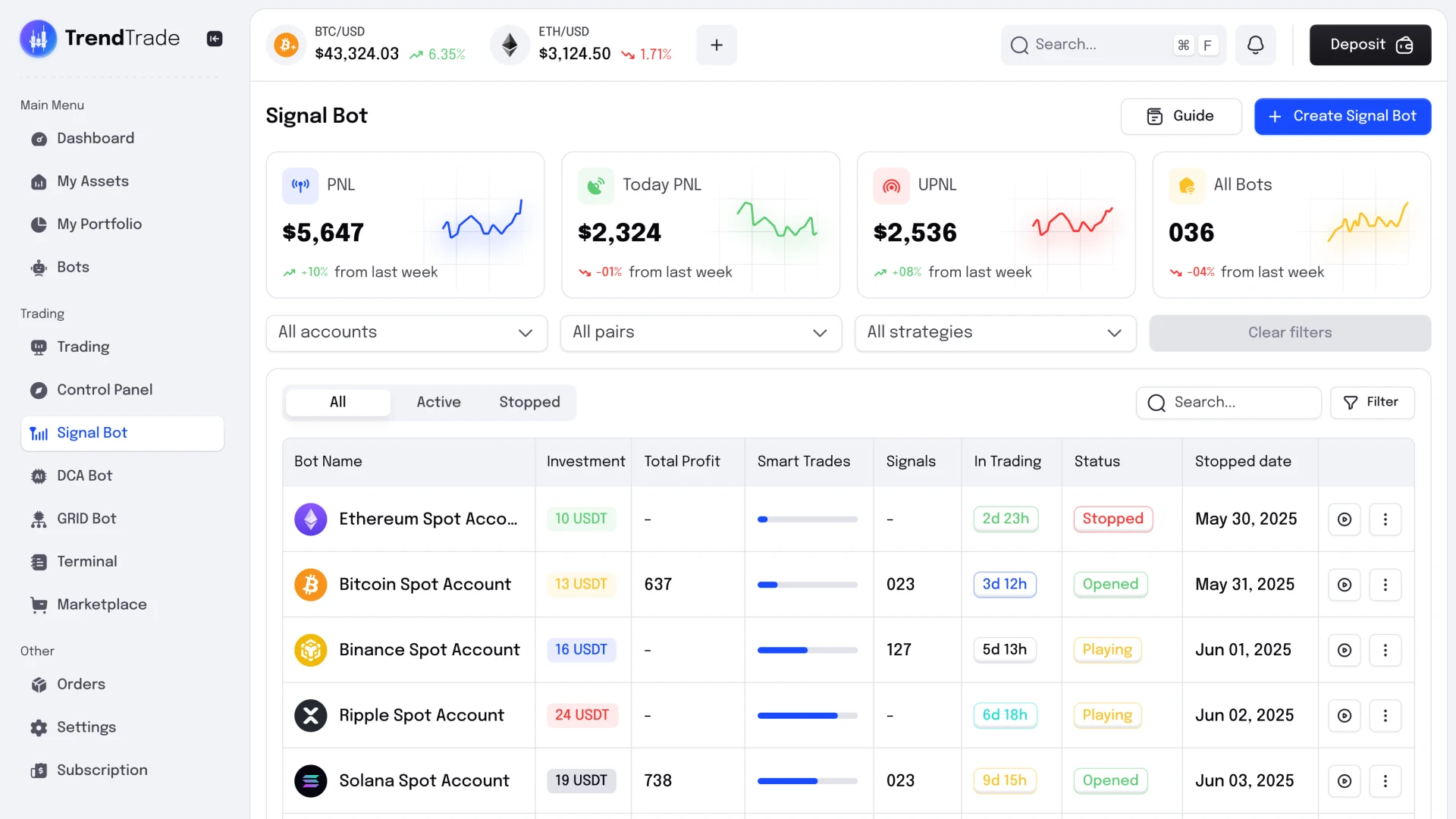Open the Dashboard from the sidebar
Viewport: 1456px width, 819px height.
click(96, 138)
